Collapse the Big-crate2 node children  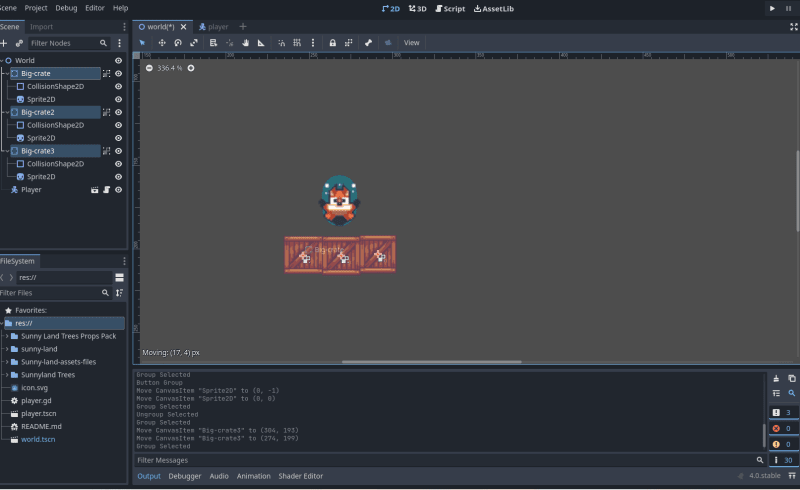(7, 112)
